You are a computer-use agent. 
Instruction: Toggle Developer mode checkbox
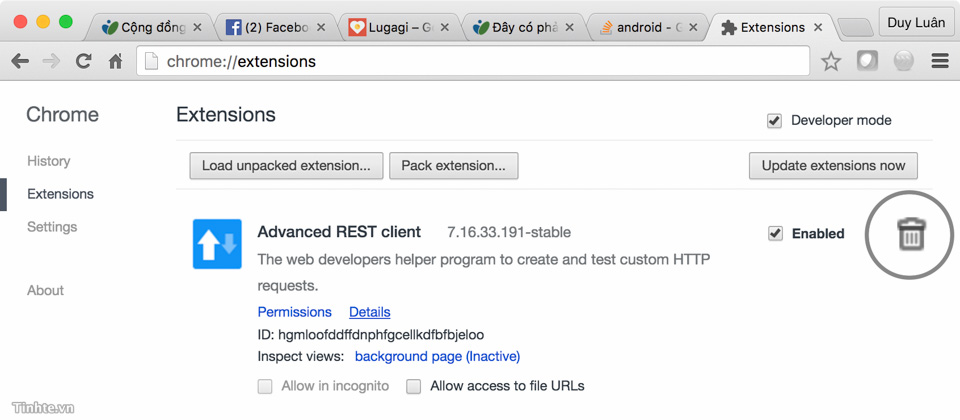click(x=774, y=121)
